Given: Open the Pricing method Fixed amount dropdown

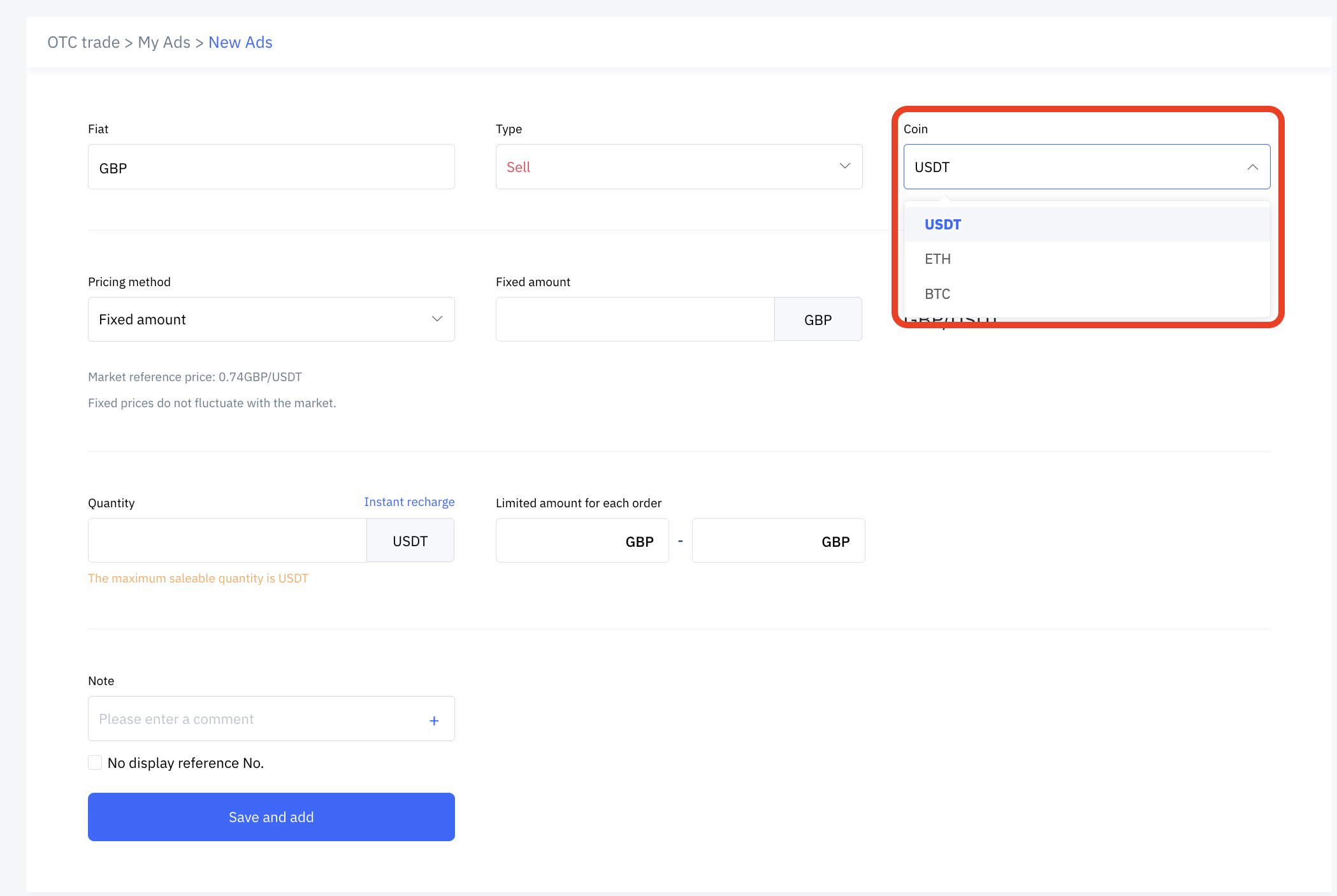Looking at the screenshot, I should tap(271, 319).
